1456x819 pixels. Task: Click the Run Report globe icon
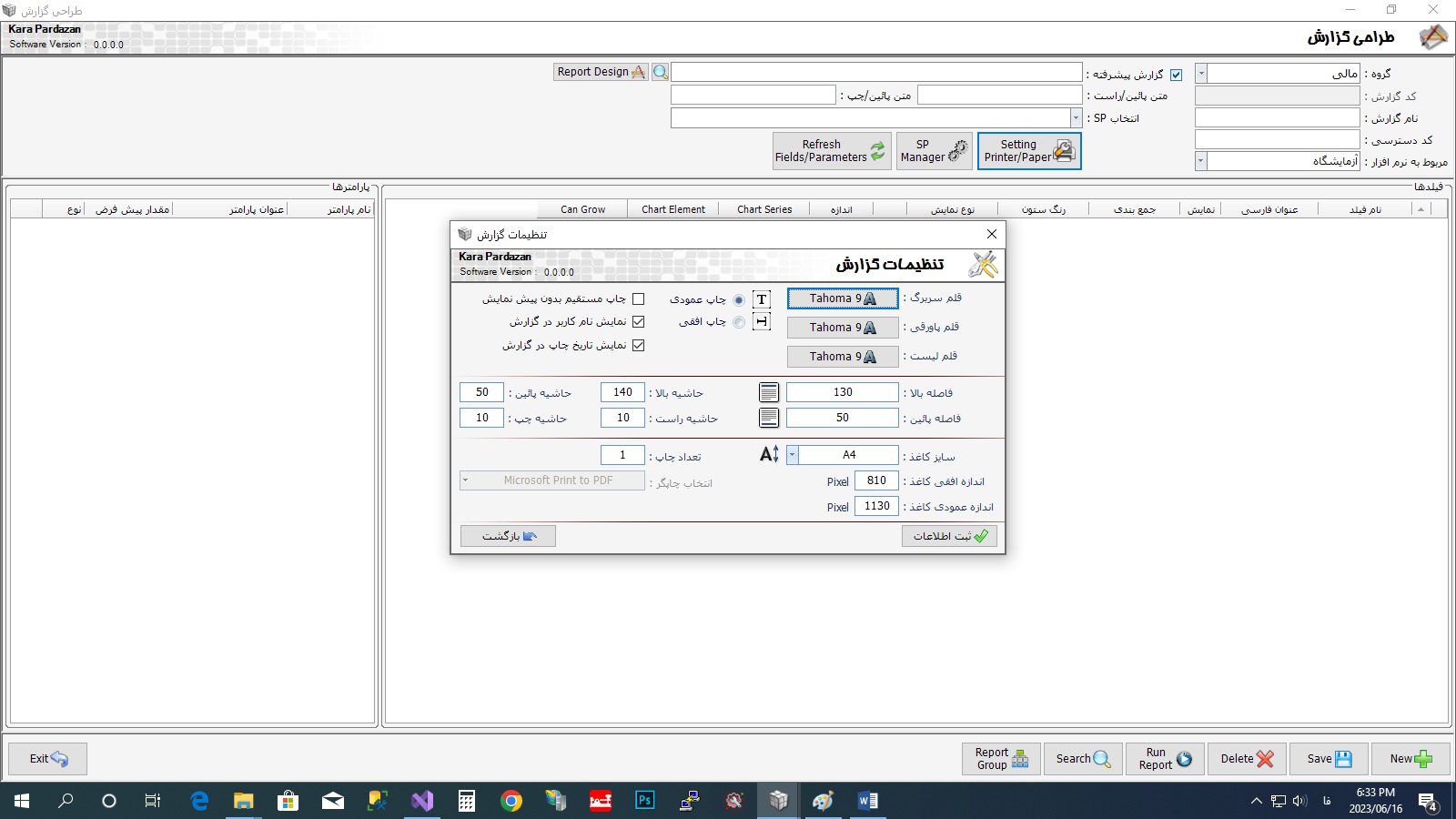click(1184, 757)
